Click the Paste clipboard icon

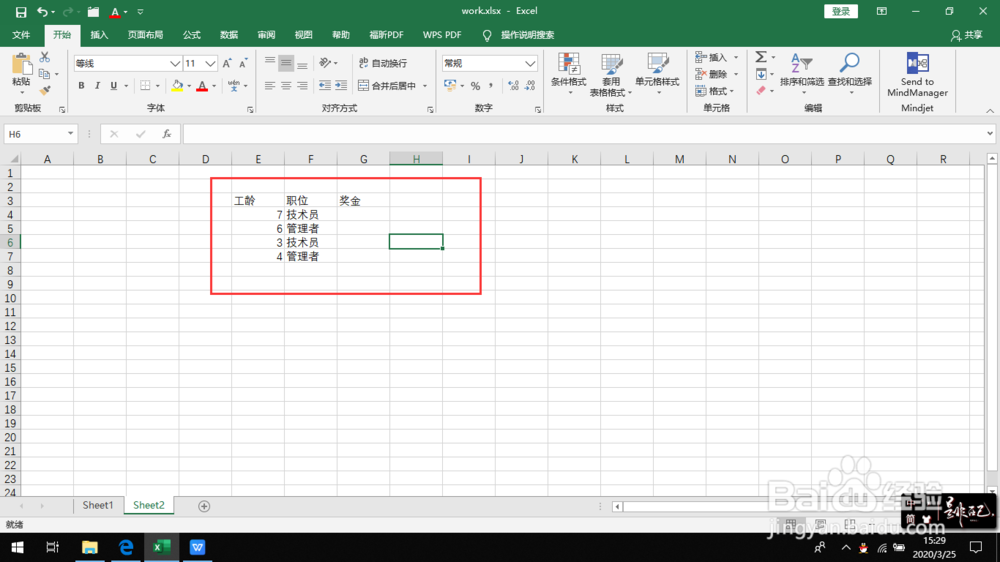21,65
